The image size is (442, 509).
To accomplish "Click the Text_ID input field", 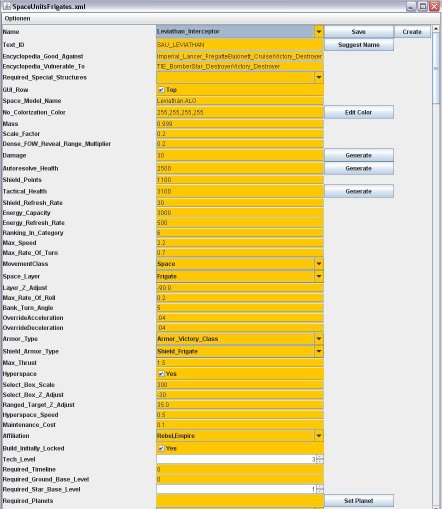I will tap(240, 45).
